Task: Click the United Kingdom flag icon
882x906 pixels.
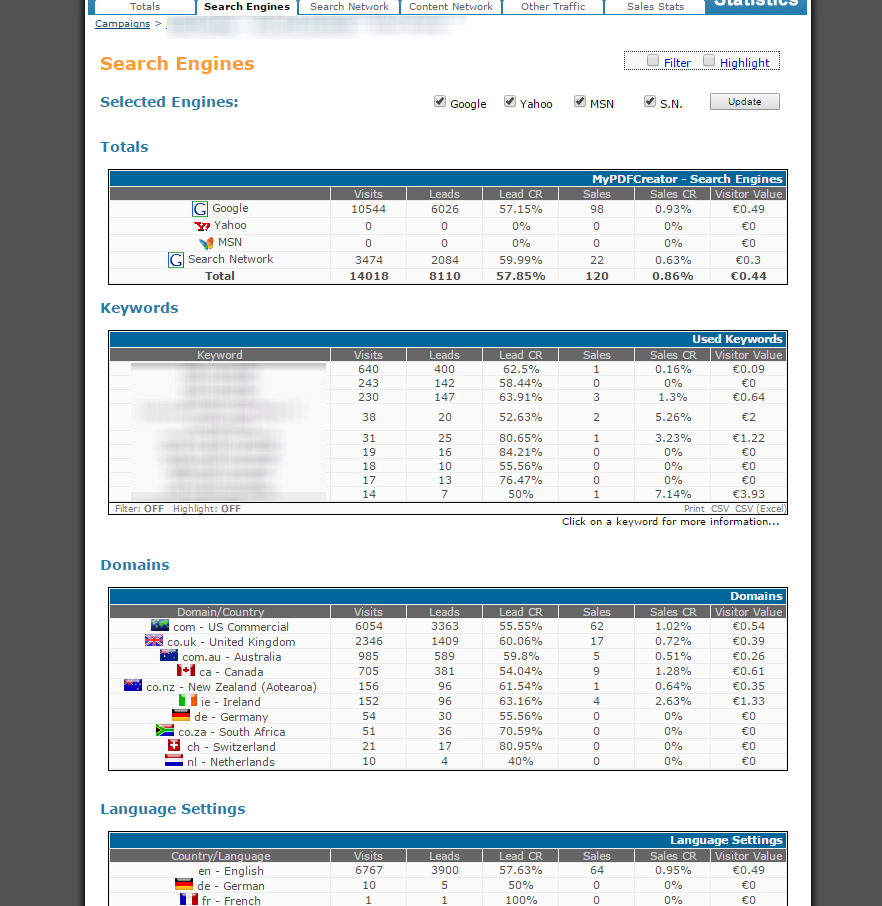Action: coord(154,641)
